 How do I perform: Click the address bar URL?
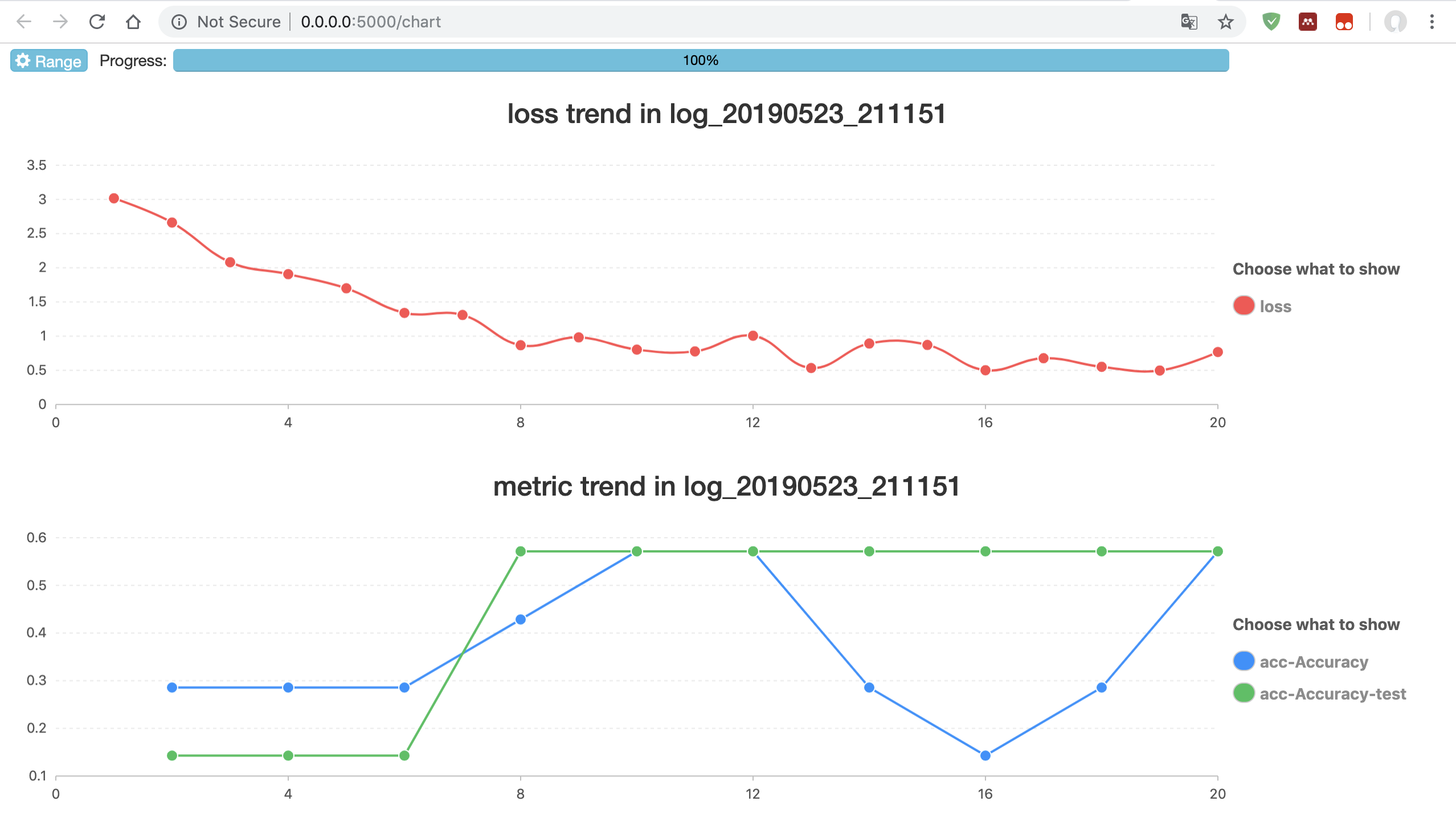371,22
